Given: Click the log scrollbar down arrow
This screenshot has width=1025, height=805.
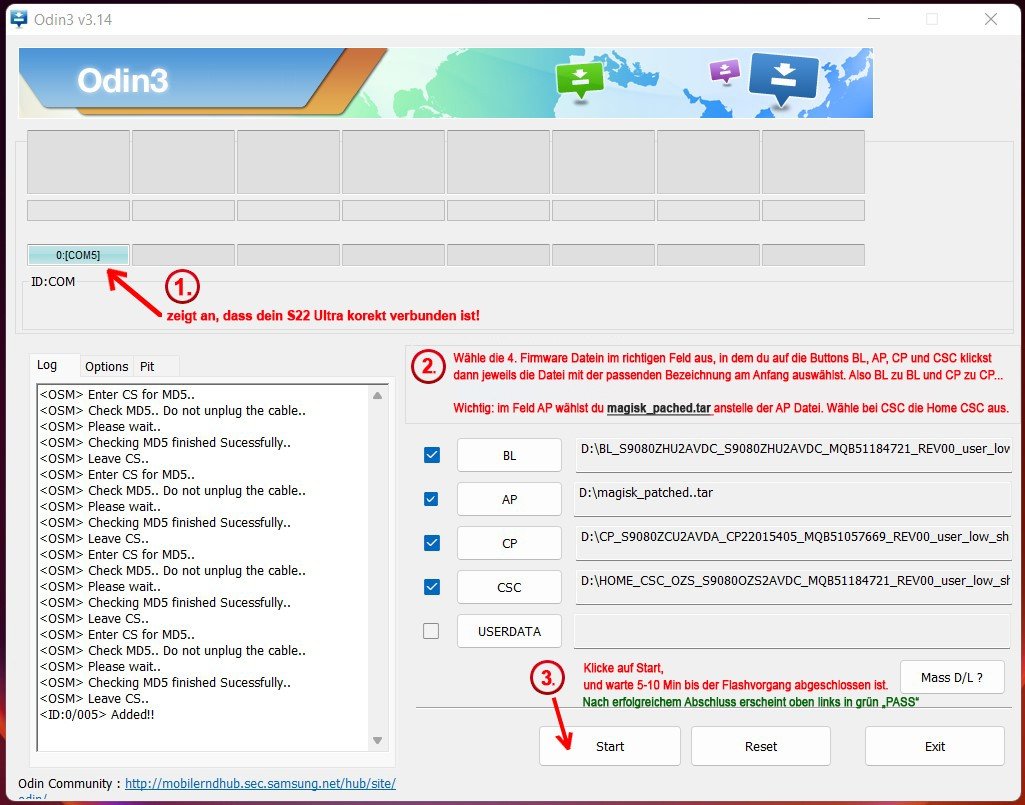Looking at the screenshot, I should [377, 740].
